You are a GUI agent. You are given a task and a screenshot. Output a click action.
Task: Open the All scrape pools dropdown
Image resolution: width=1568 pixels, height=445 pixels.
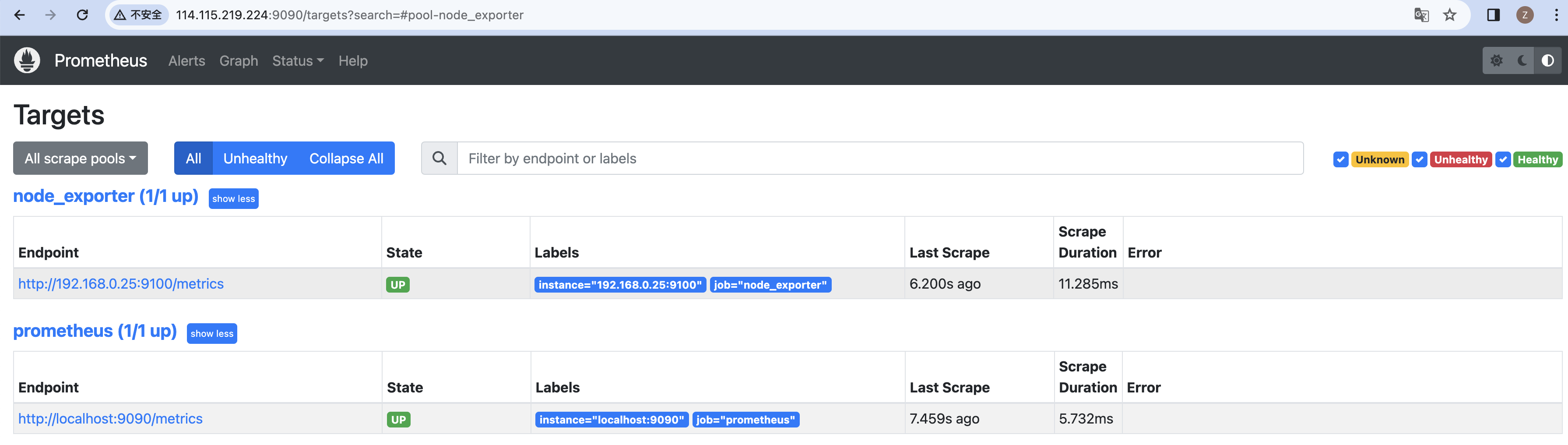point(81,158)
